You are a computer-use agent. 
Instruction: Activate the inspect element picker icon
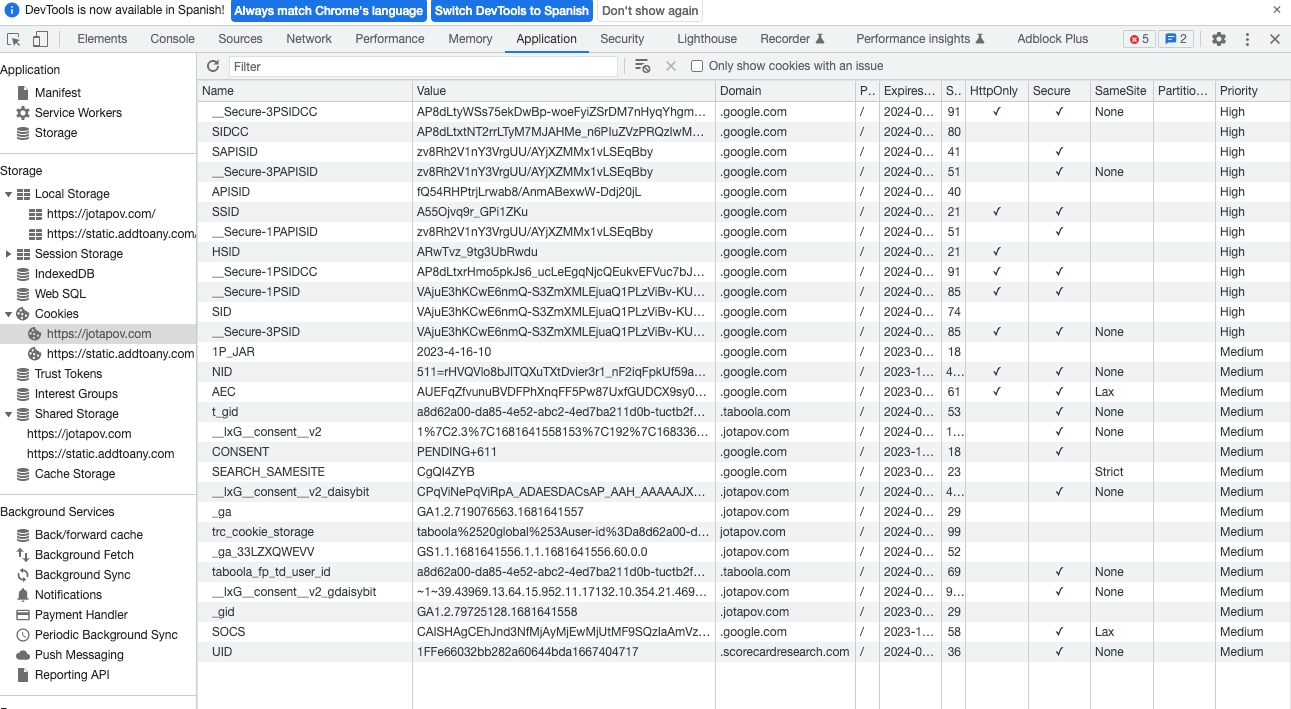pos(14,39)
